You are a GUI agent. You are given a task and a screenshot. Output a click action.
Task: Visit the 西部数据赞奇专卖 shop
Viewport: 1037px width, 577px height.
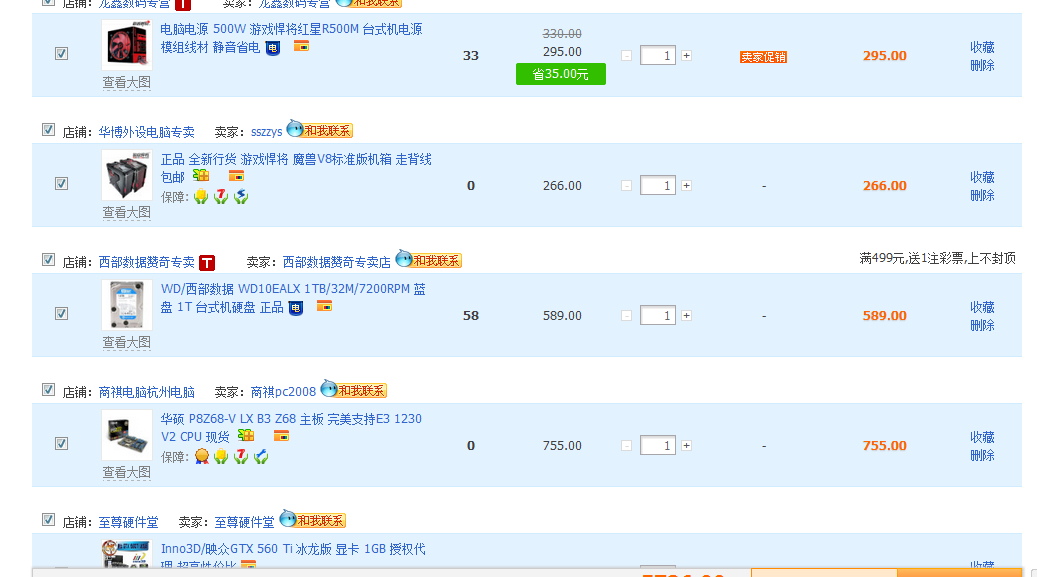click(x=147, y=263)
